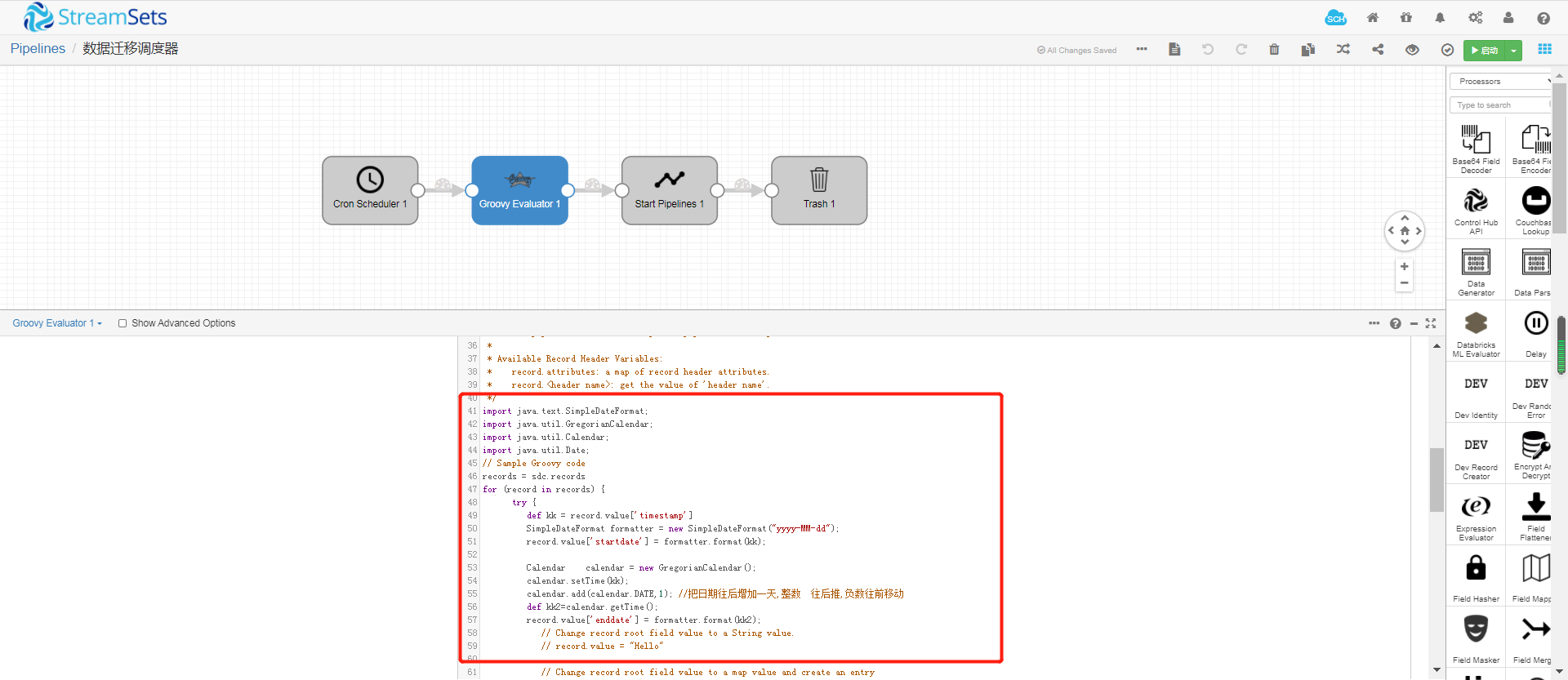Add Data Generator processor
The image size is (1568, 680).
[x=1476, y=272]
